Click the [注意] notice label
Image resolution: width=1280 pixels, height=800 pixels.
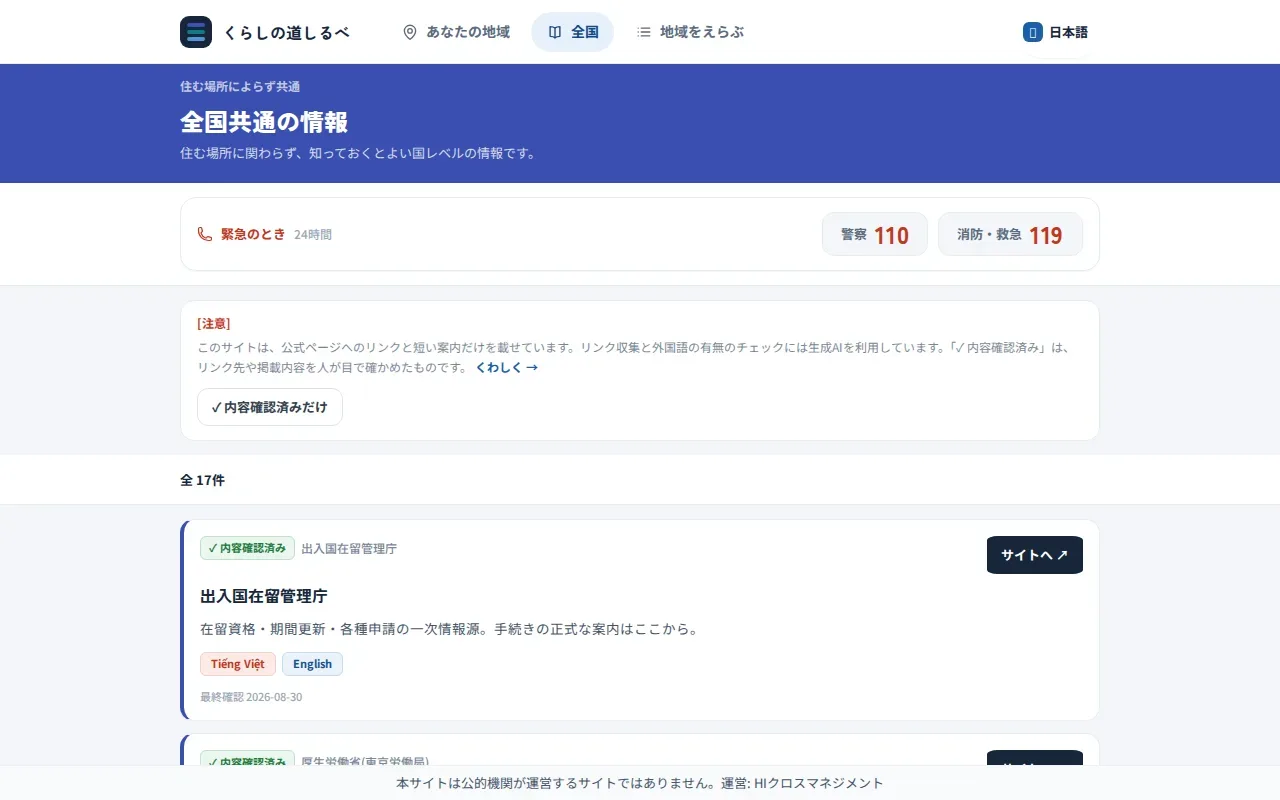click(214, 323)
